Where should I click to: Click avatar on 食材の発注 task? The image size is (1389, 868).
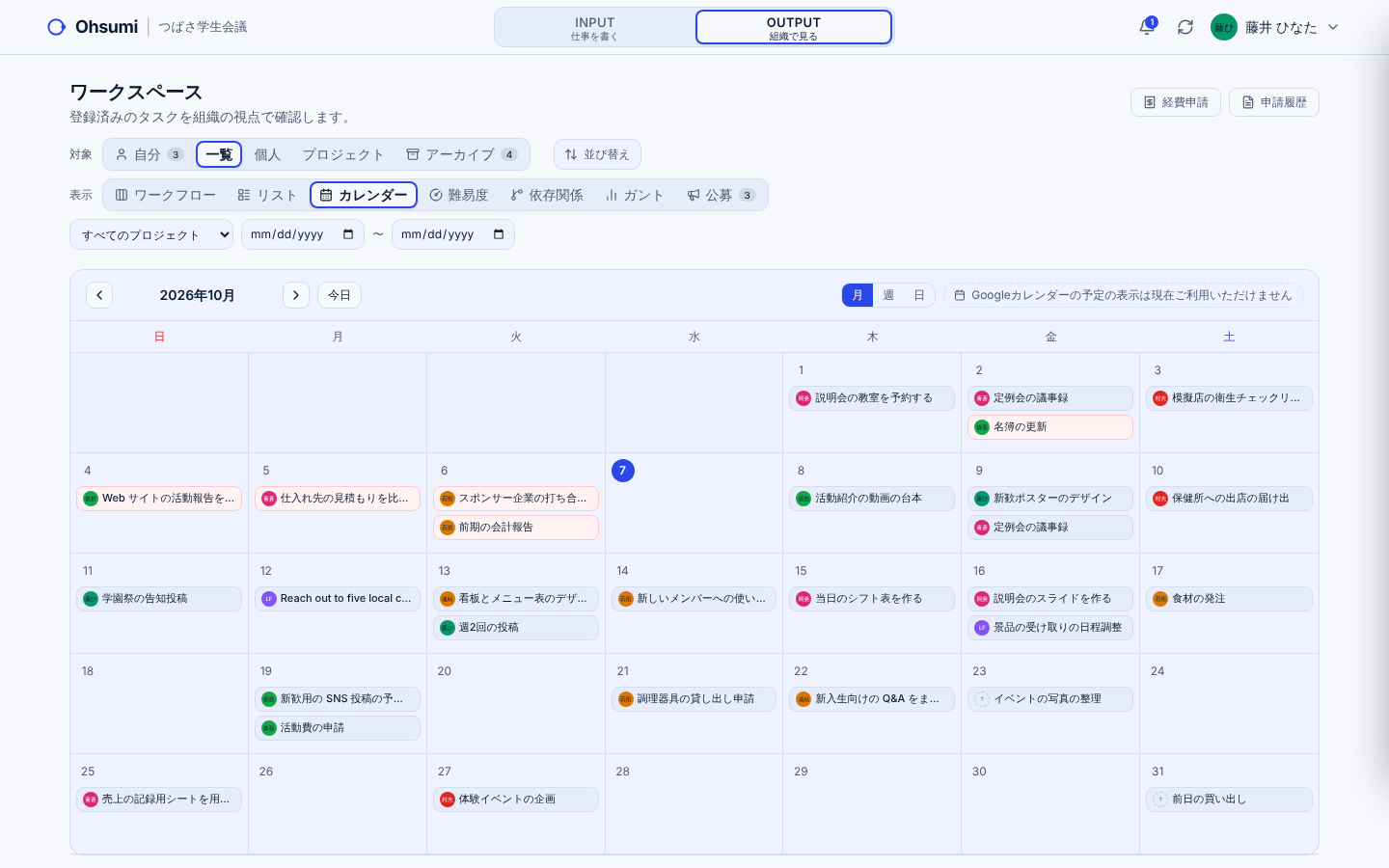(x=1160, y=599)
